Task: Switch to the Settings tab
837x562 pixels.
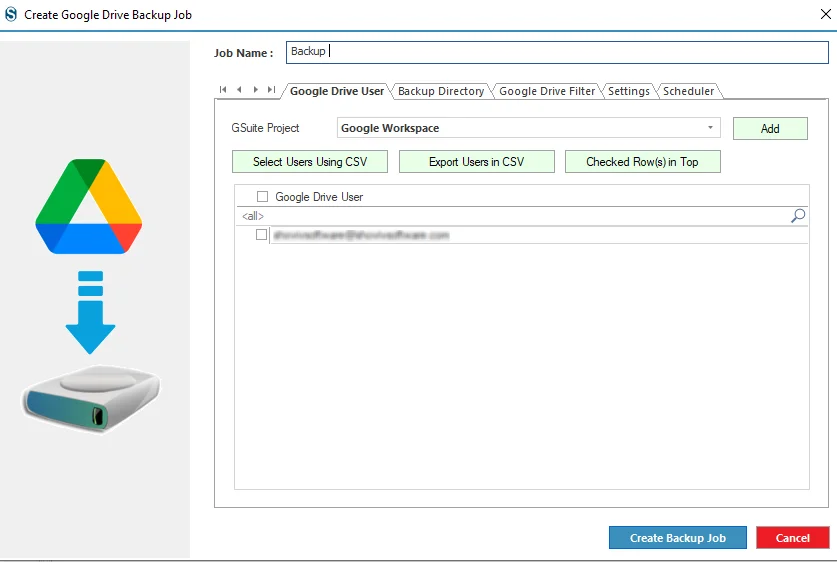Action: 629,91
